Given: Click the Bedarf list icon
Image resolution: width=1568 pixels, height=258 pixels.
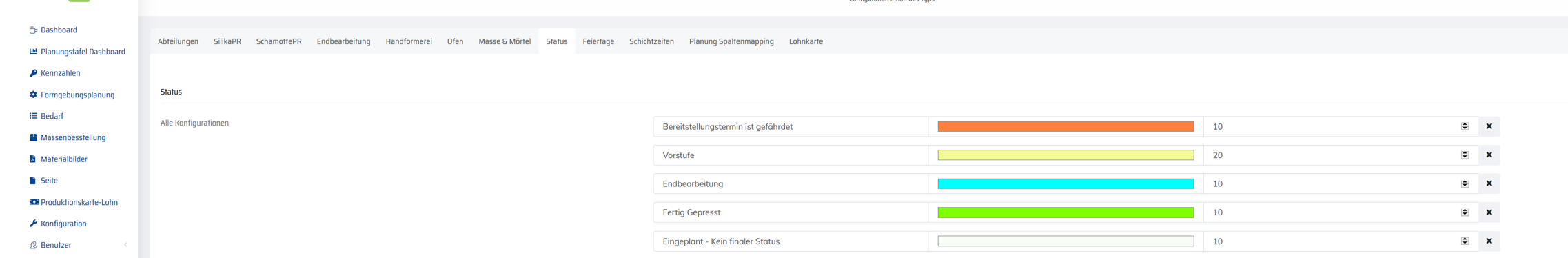Looking at the screenshot, I should [33, 116].
